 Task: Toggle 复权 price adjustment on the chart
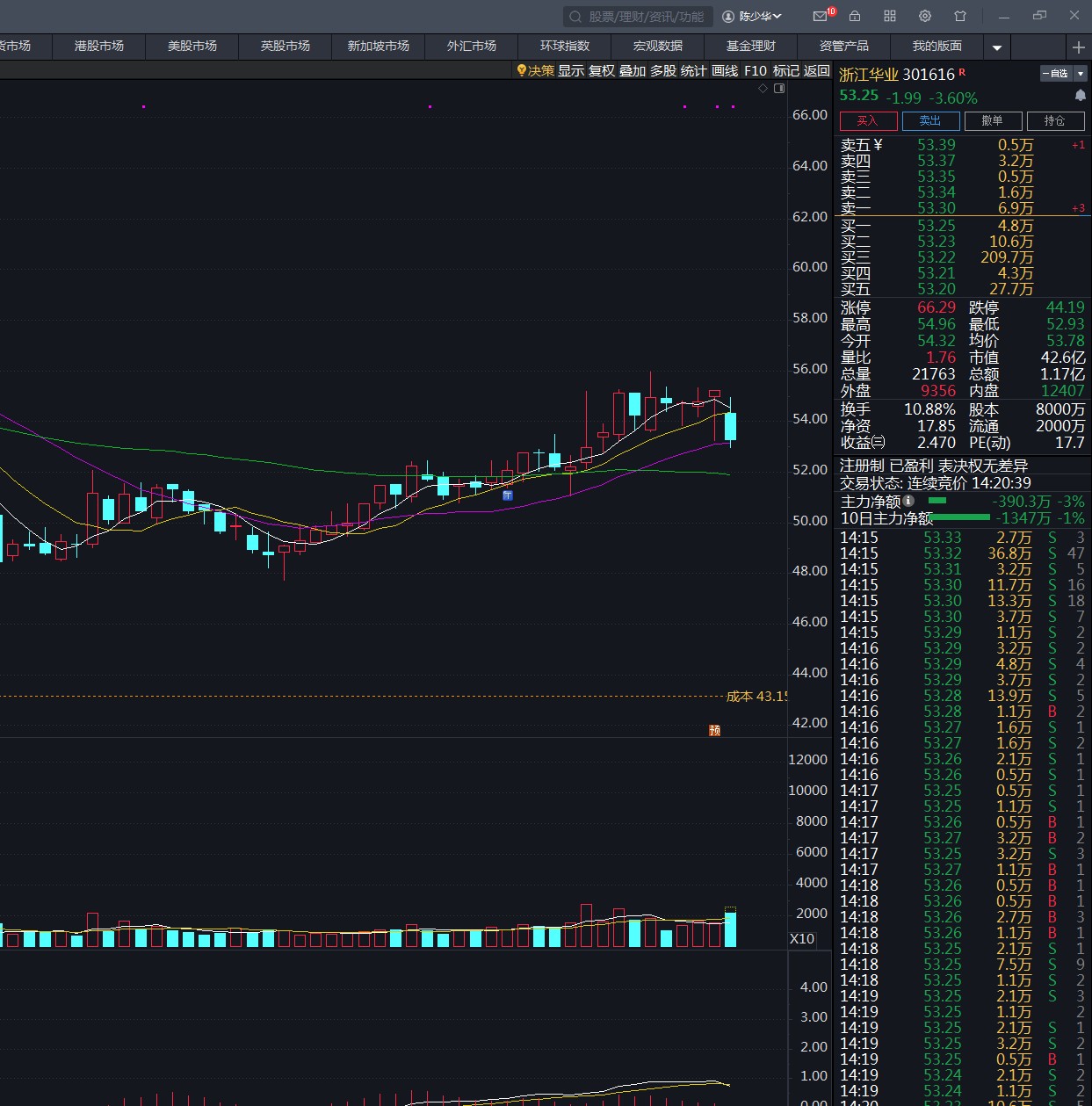[x=602, y=70]
